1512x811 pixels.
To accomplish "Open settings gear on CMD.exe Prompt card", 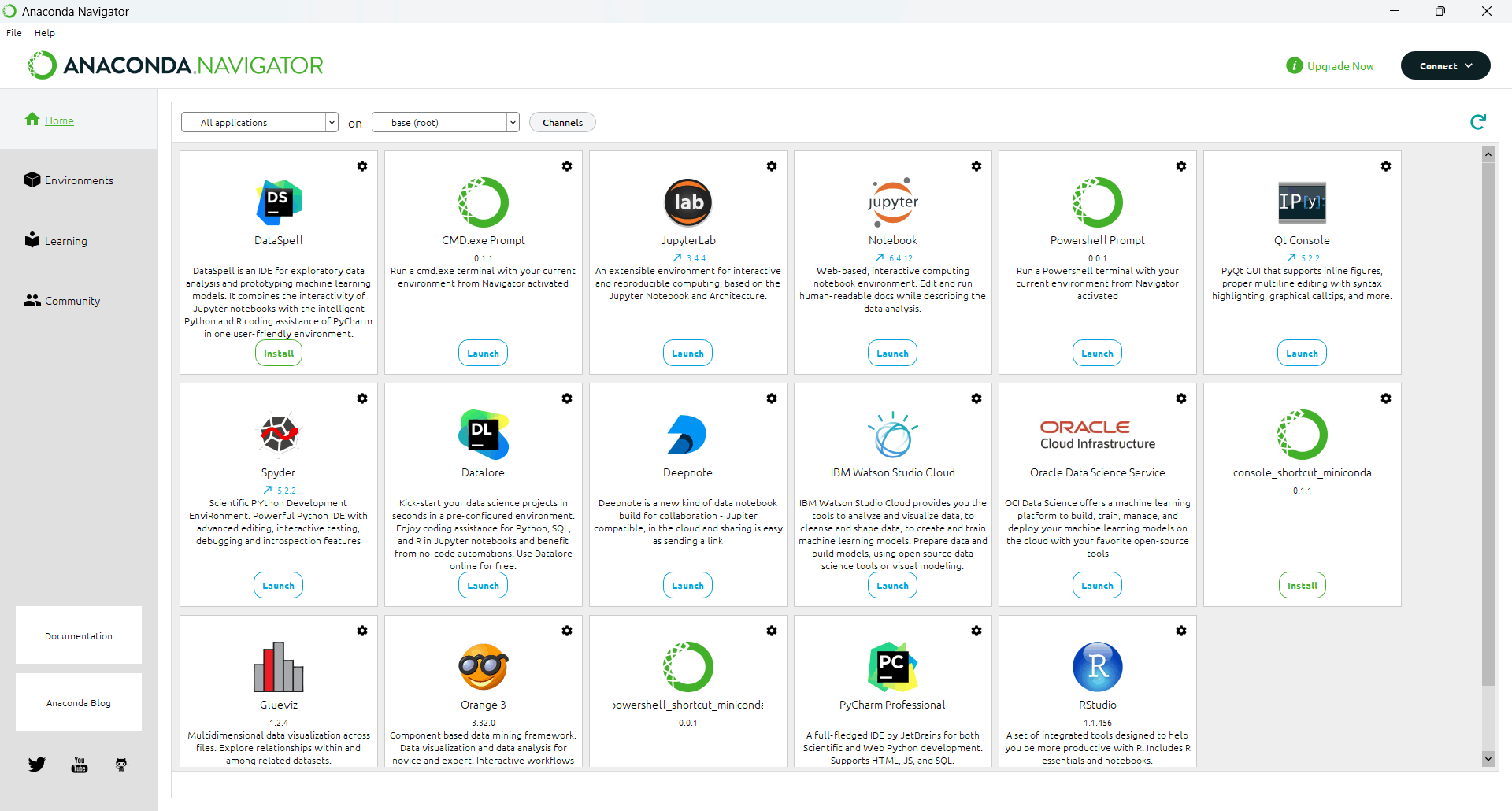I will [x=567, y=166].
